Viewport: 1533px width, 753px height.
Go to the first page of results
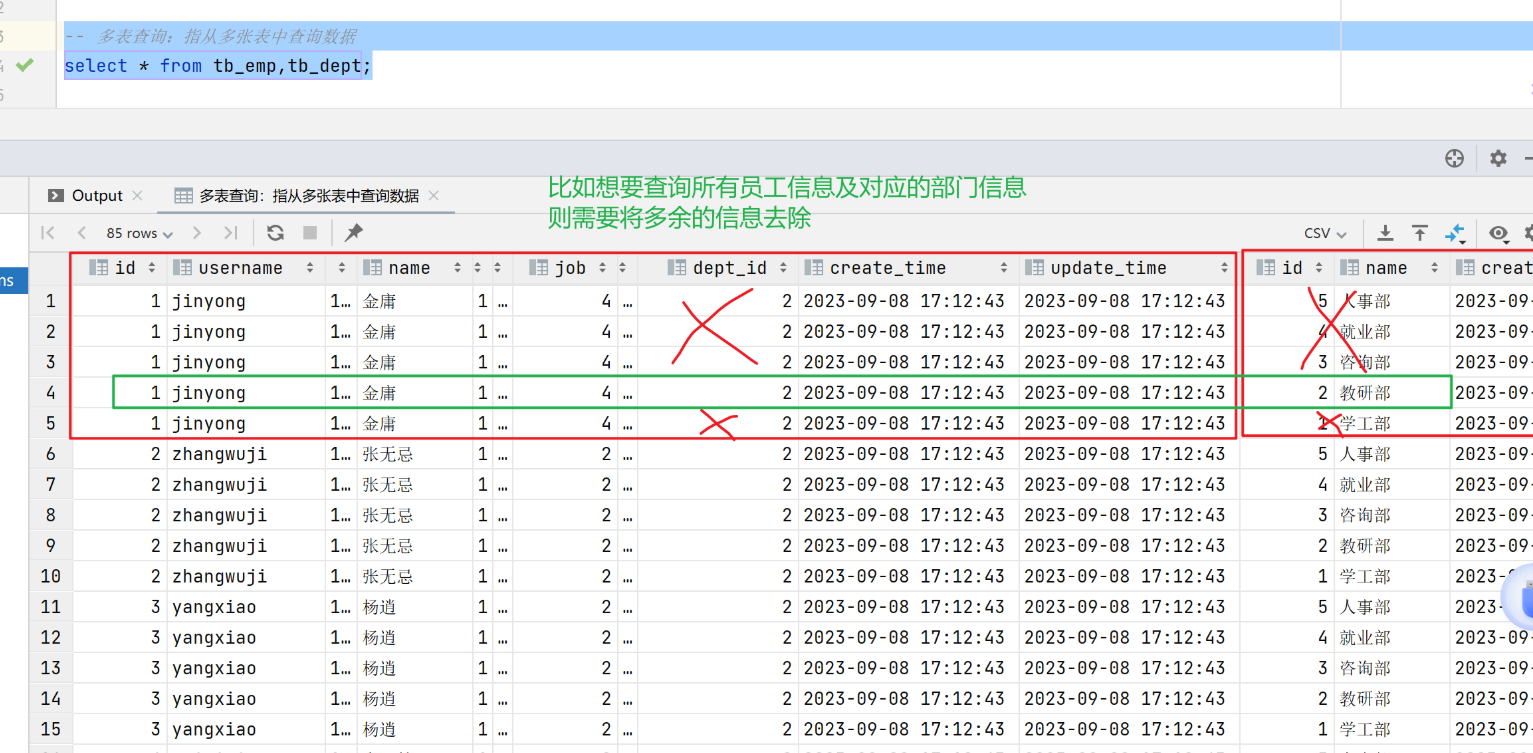47,233
